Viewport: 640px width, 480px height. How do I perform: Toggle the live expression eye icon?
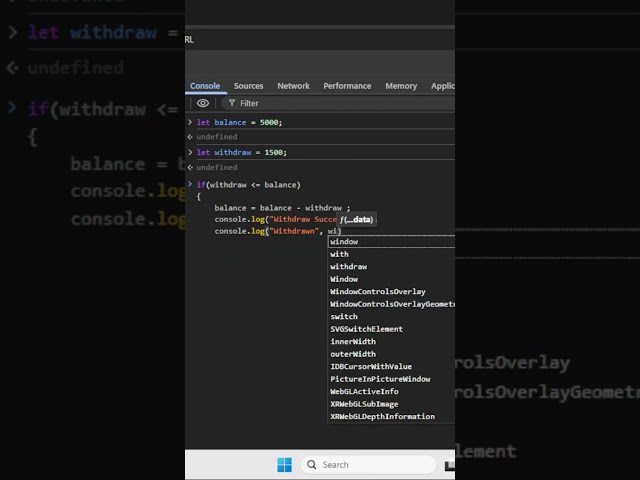203,103
